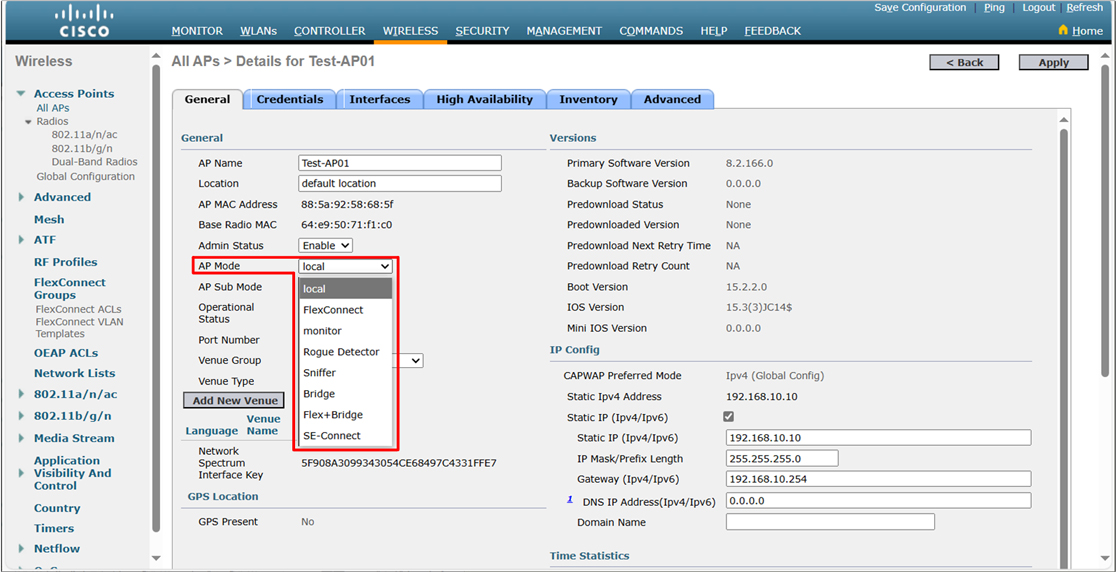Open Global Configuration in sidebar
This screenshot has height=572, width=1116.
point(85,176)
